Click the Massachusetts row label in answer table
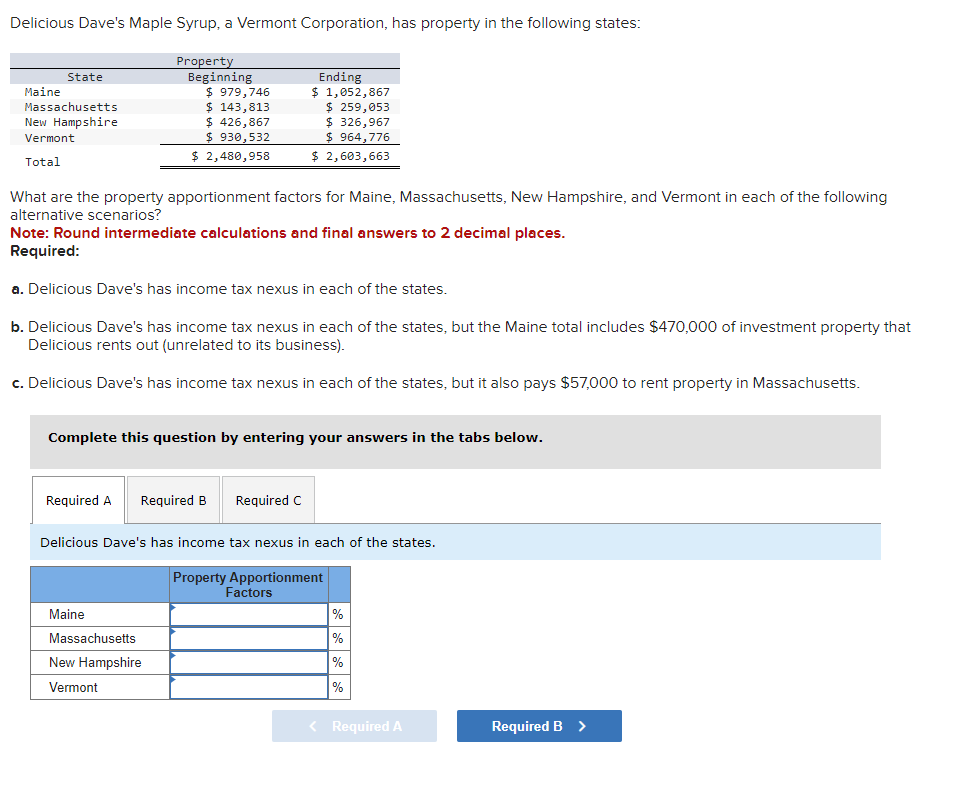This screenshot has width=957, height=791. coord(92,638)
